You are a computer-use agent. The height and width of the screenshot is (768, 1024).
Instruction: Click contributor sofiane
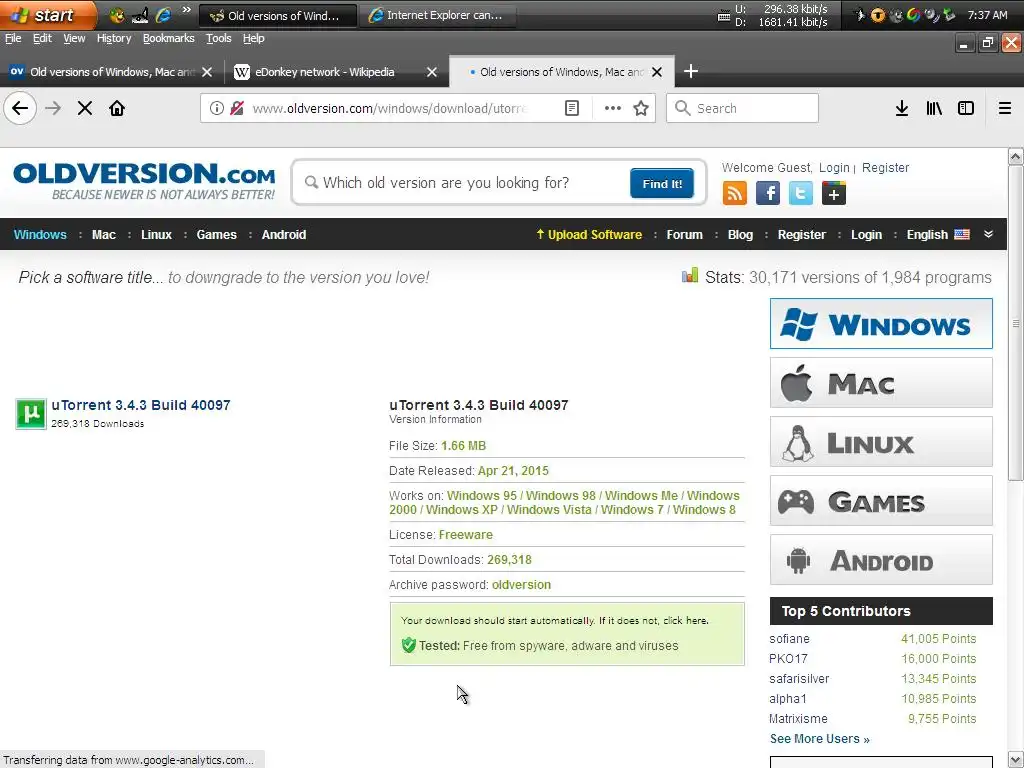789,639
